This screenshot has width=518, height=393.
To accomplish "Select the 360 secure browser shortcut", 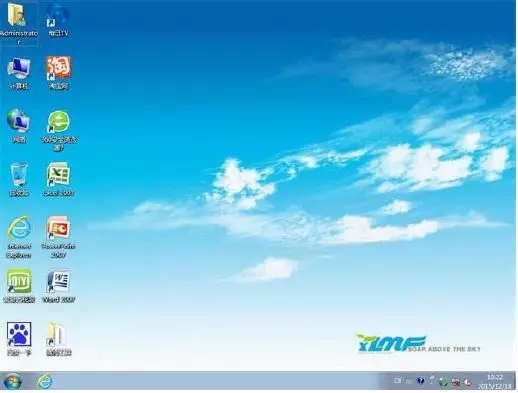I will [x=59, y=130].
